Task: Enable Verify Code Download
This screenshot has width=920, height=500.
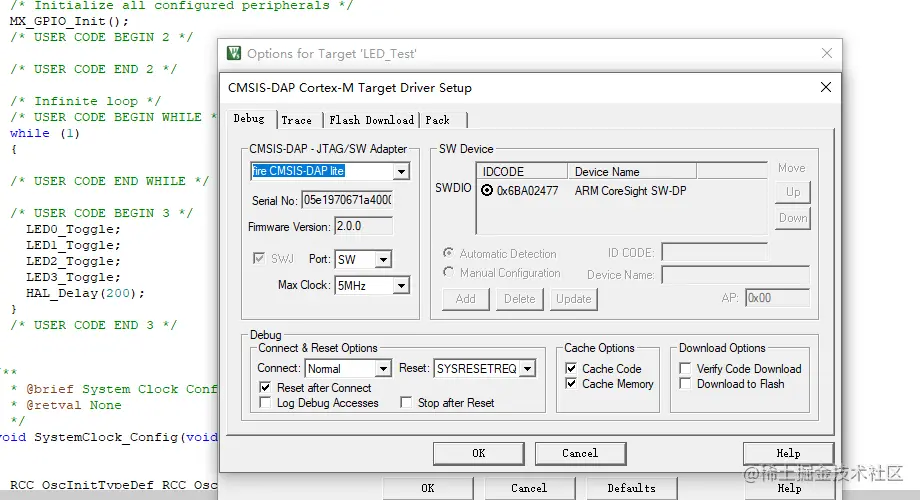Action: coord(685,368)
